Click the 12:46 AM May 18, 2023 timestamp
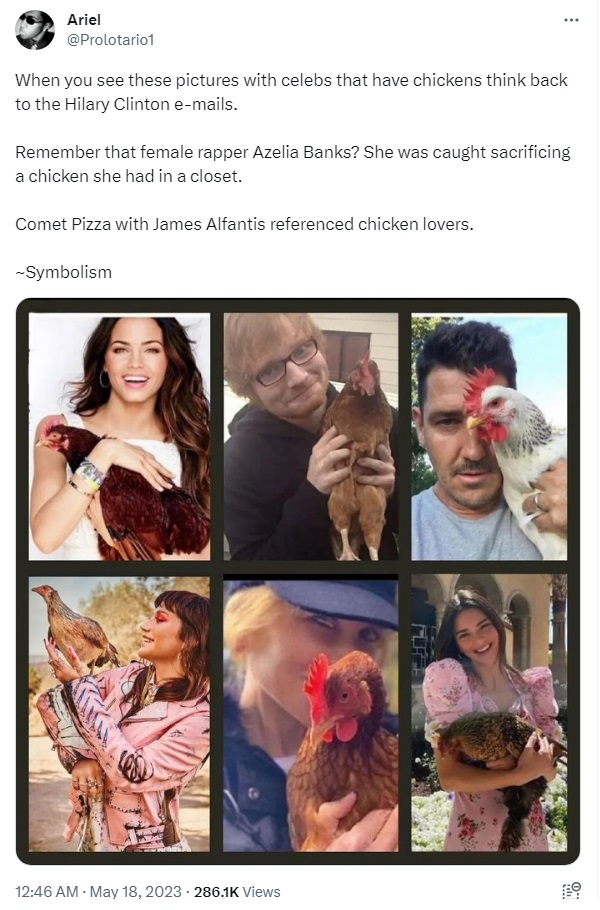Viewport: 600px width, 910px height. (x=98, y=891)
